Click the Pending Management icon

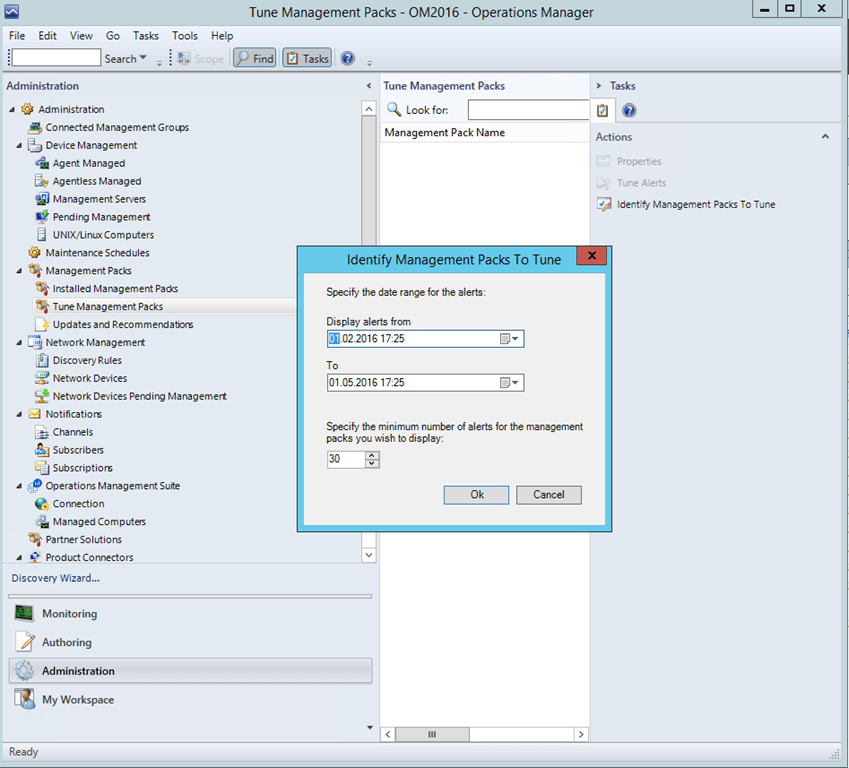(x=42, y=217)
